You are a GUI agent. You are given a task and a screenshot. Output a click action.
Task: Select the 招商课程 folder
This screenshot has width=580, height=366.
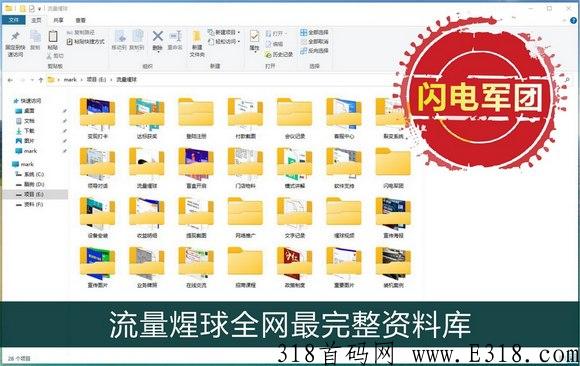pyautogui.click(x=245, y=267)
